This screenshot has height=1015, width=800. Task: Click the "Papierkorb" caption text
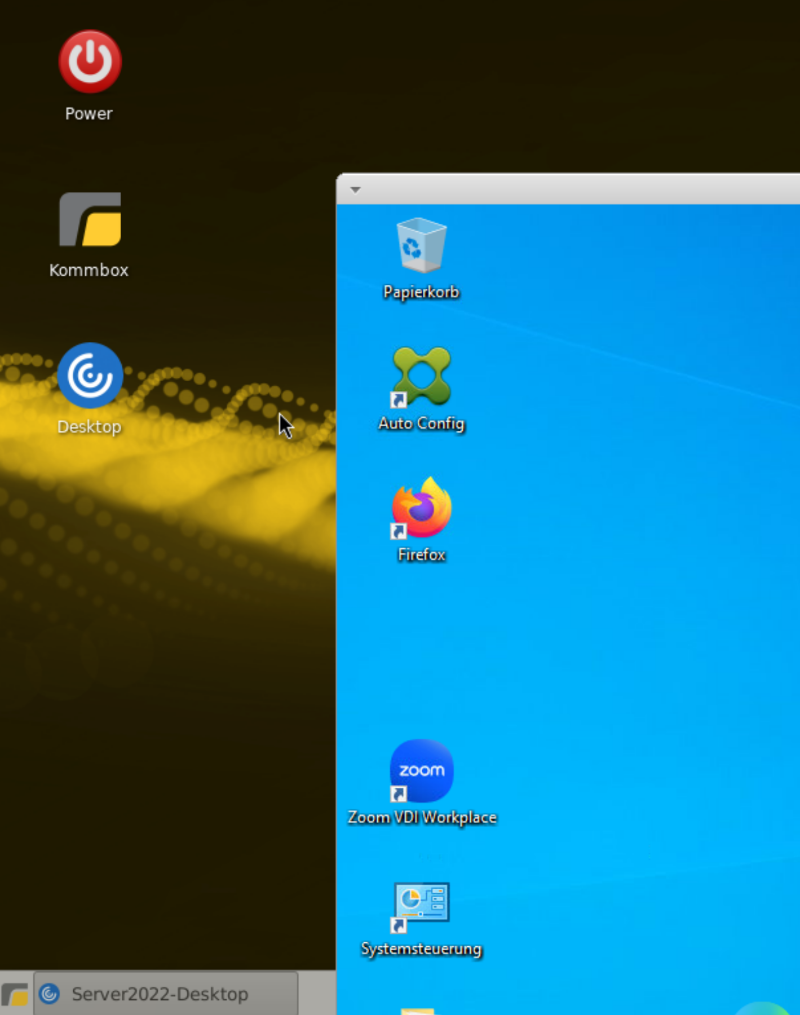coord(421,292)
